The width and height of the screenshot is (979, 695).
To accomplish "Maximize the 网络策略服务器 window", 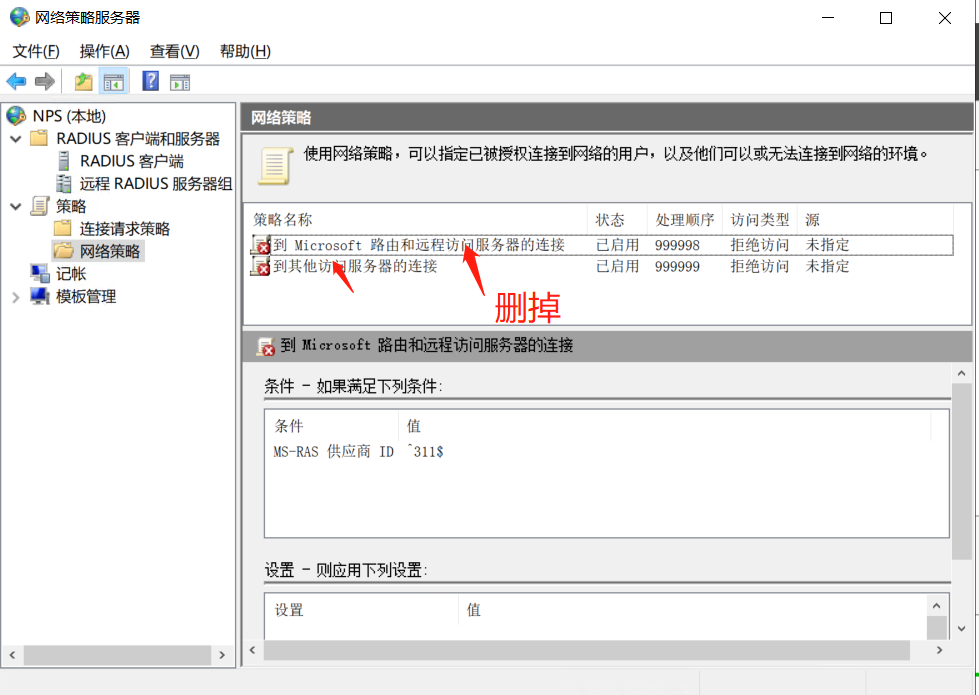I will tap(886, 18).
